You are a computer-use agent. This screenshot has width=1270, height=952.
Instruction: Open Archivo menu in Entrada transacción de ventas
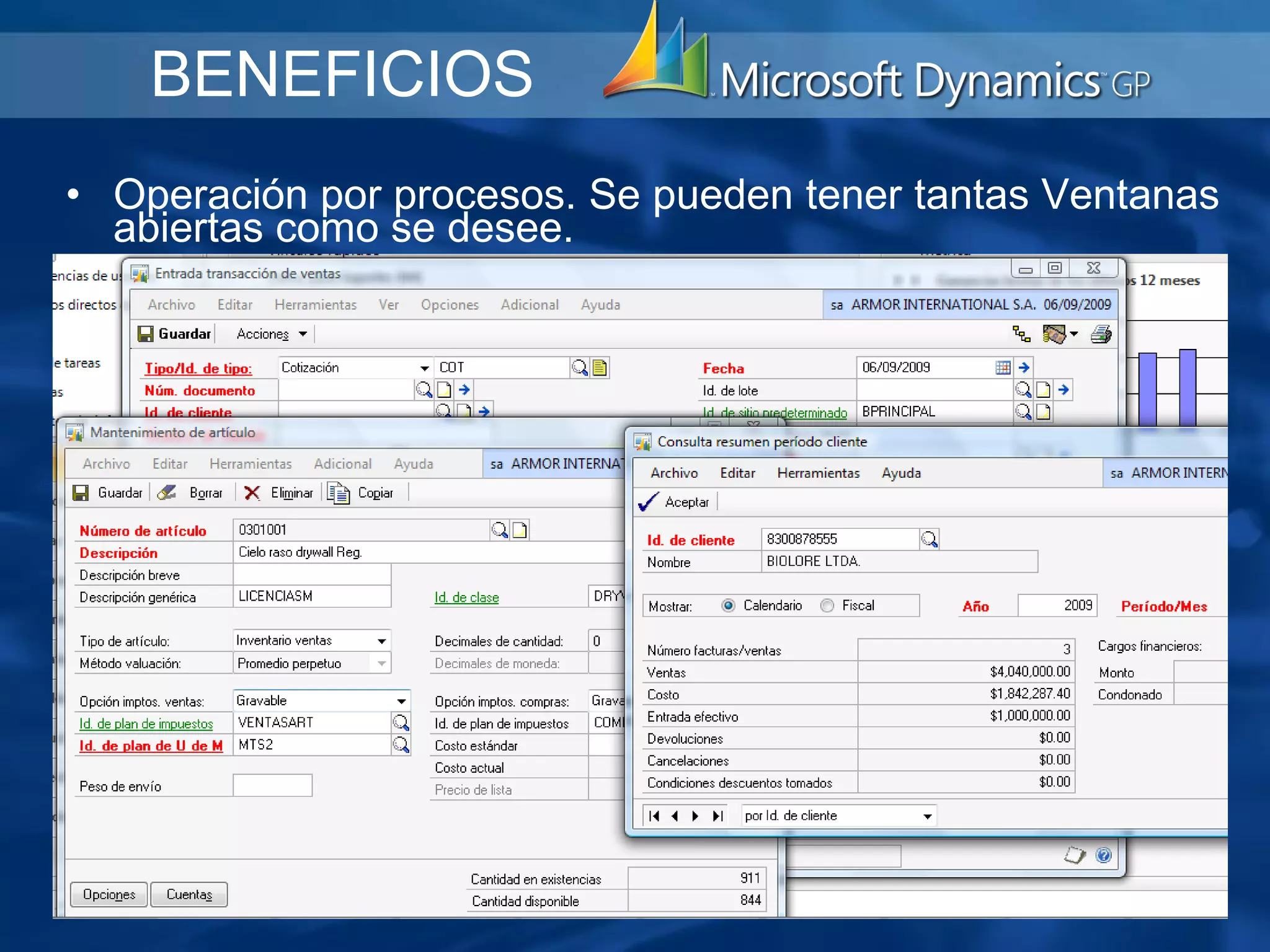point(171,305)
